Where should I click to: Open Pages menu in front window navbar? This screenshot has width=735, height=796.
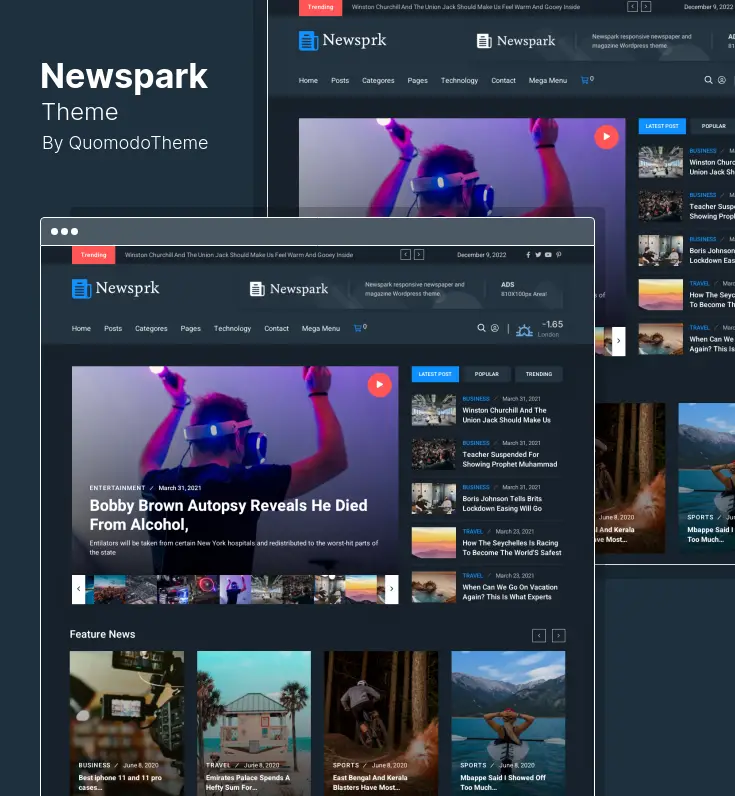point(190,328)
